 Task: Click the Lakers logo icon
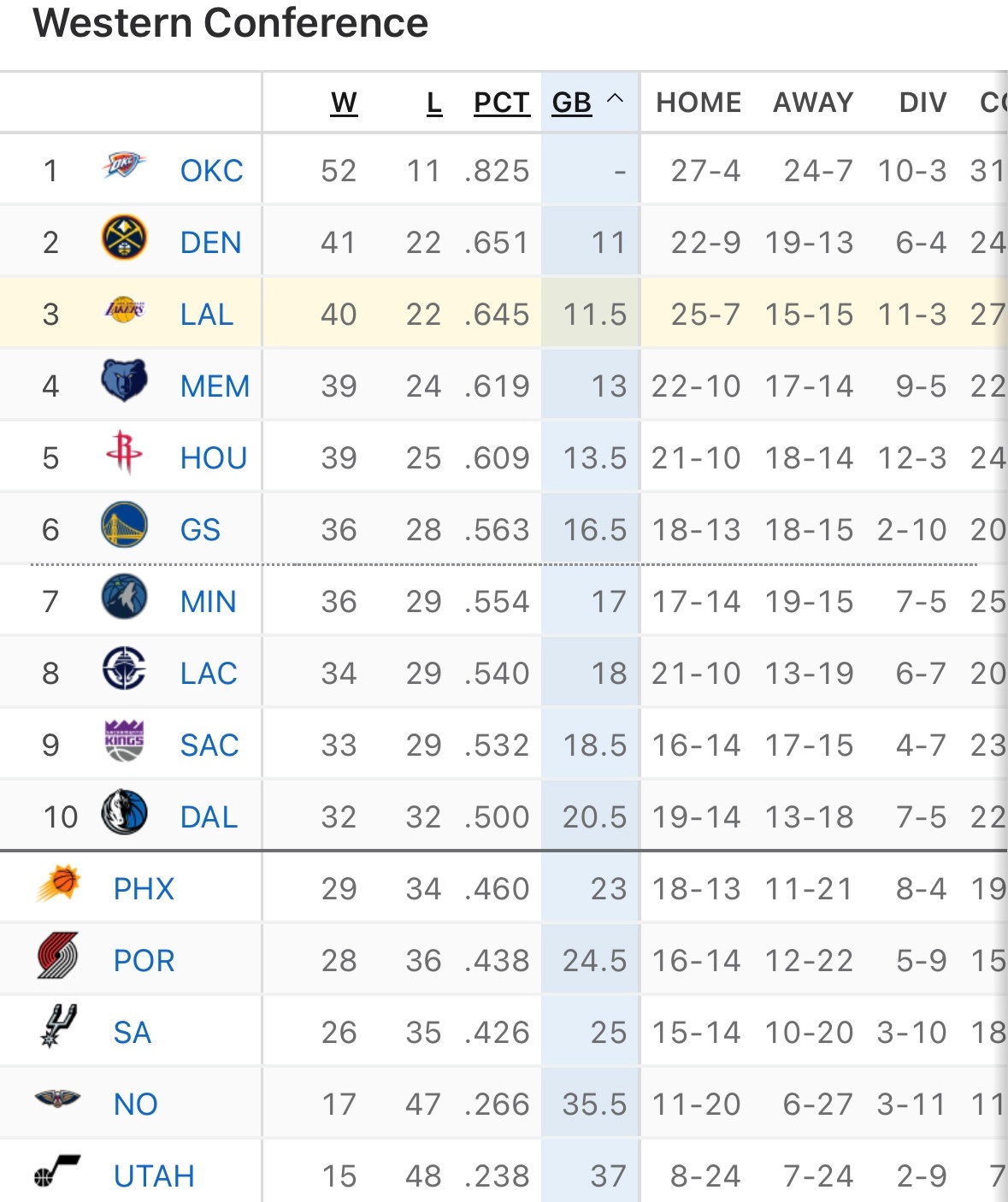(124, 309)
